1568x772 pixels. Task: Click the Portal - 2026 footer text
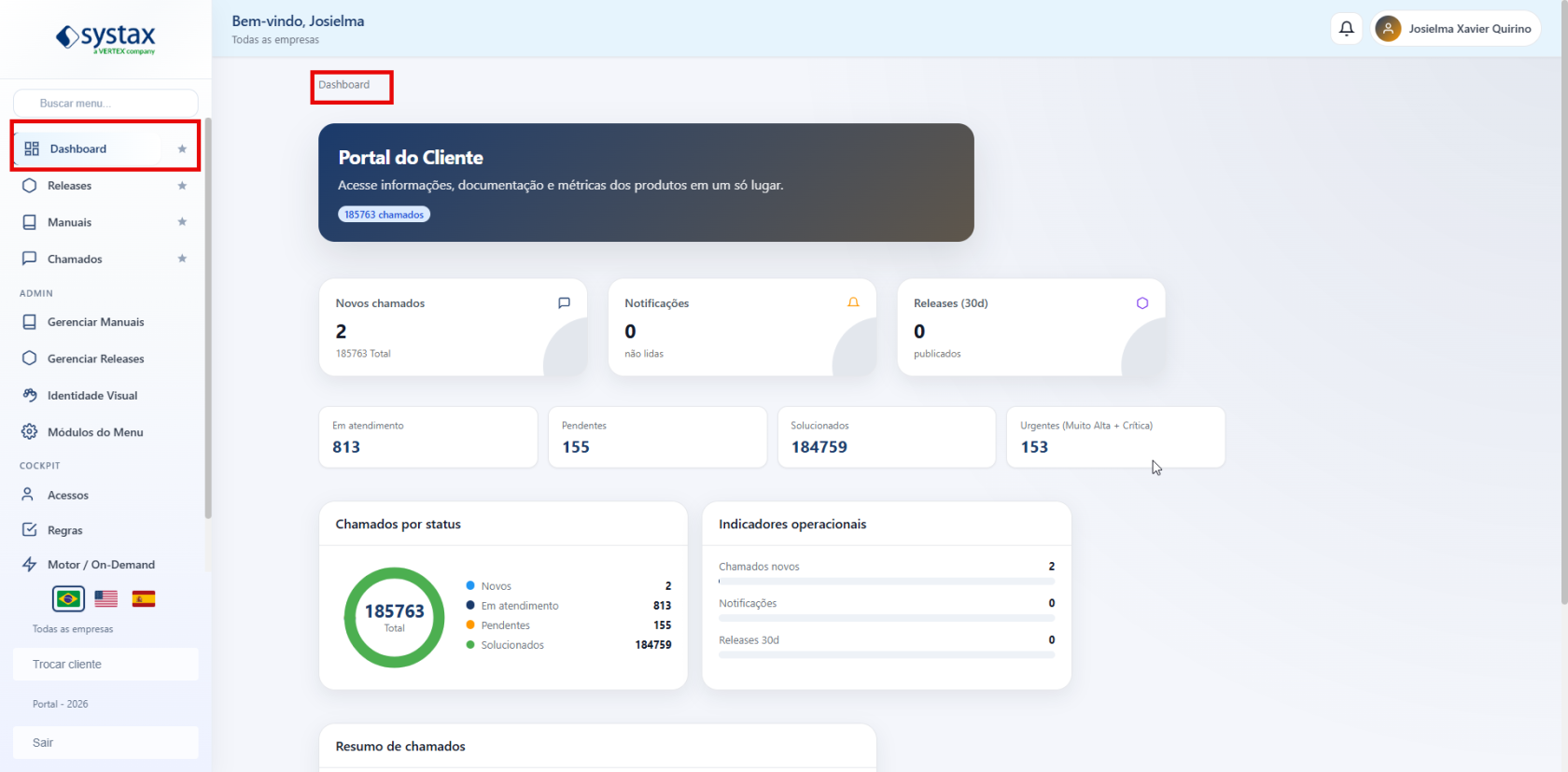click(x=61, y=704)
